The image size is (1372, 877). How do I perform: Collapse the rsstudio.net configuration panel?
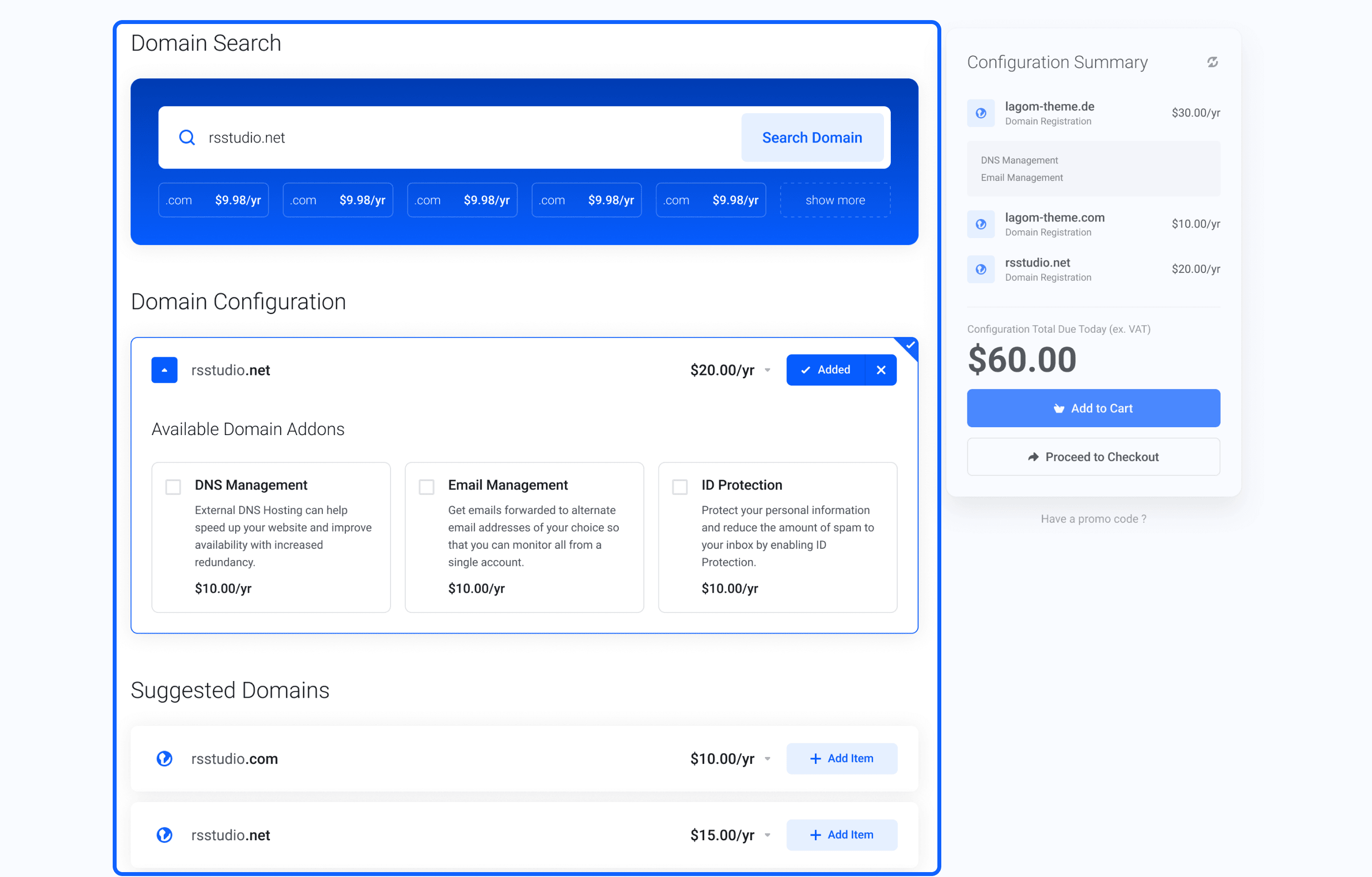(x=164, y=370)
